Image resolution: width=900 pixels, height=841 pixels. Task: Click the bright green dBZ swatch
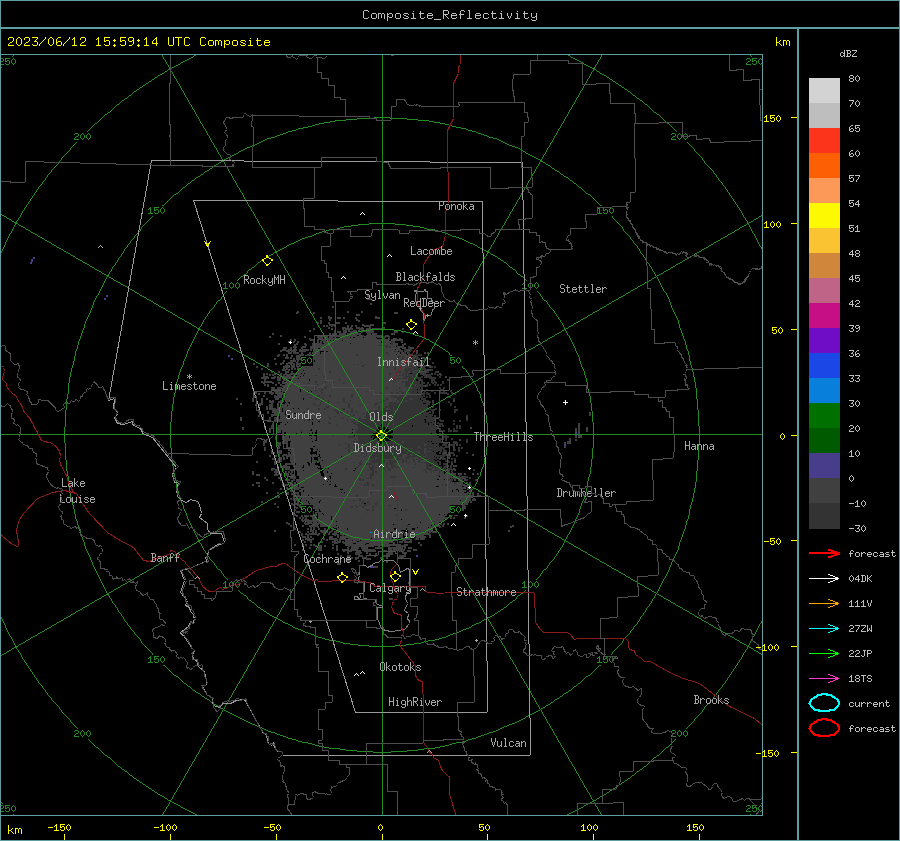click(x=824, y=416)
